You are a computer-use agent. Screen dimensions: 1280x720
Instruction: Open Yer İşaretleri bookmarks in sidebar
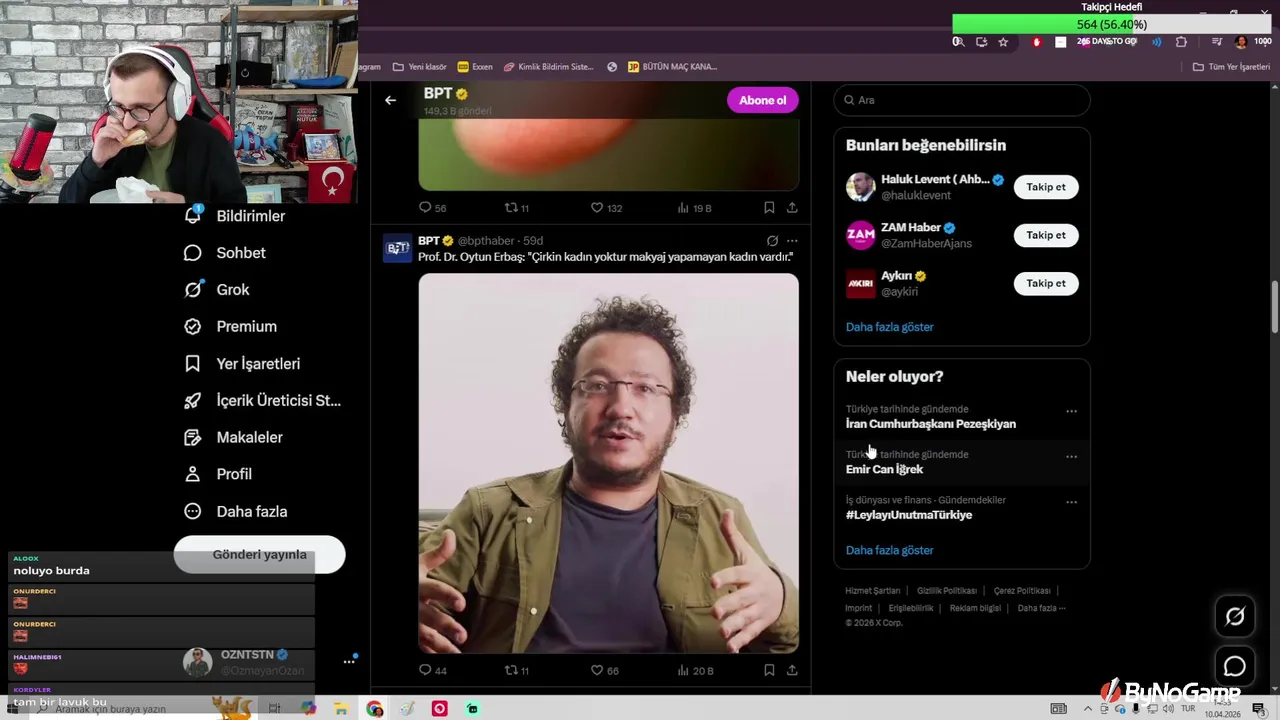[x=243, y=364]
